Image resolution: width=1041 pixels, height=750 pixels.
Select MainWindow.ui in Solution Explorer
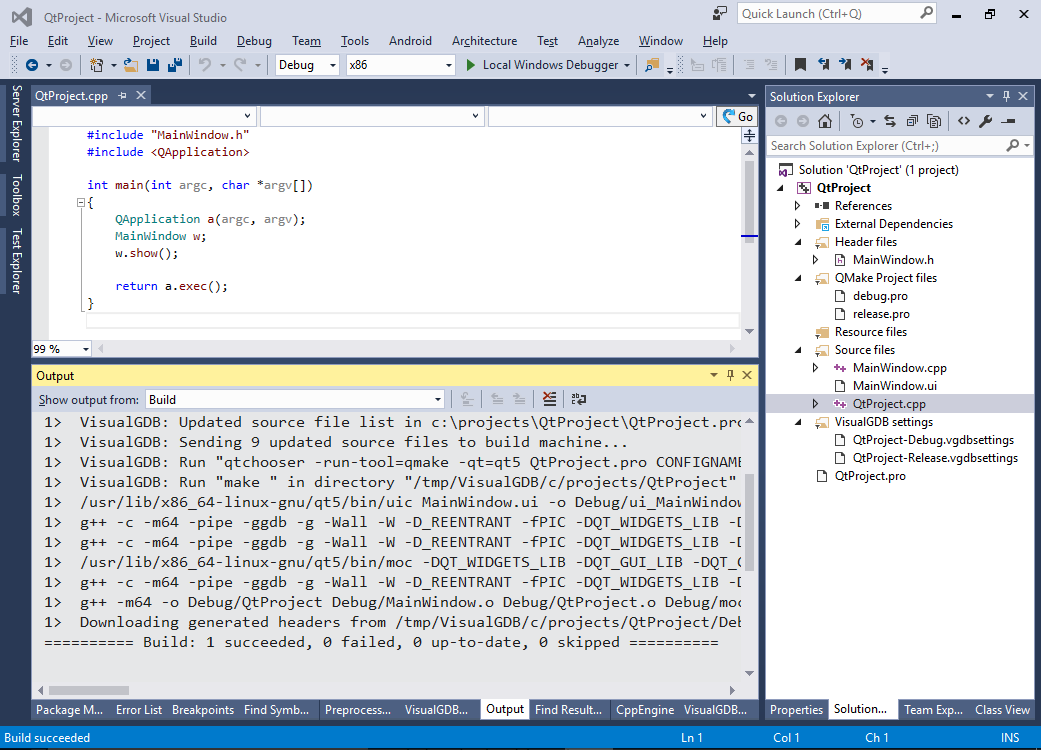(x=894, y=386)
